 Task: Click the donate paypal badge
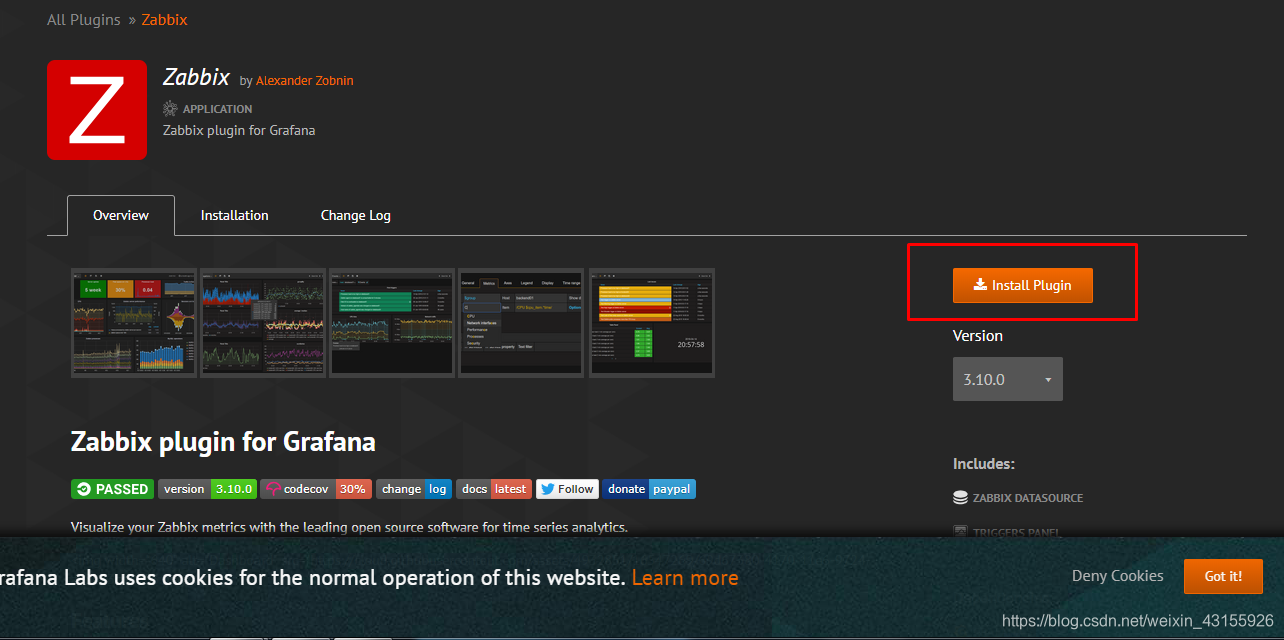point(649,489)
